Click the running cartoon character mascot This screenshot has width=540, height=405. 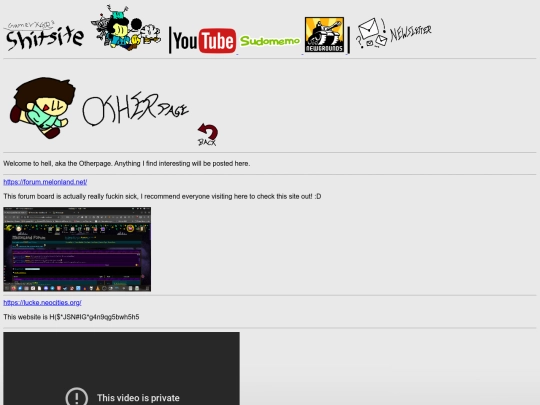[42, 107]
